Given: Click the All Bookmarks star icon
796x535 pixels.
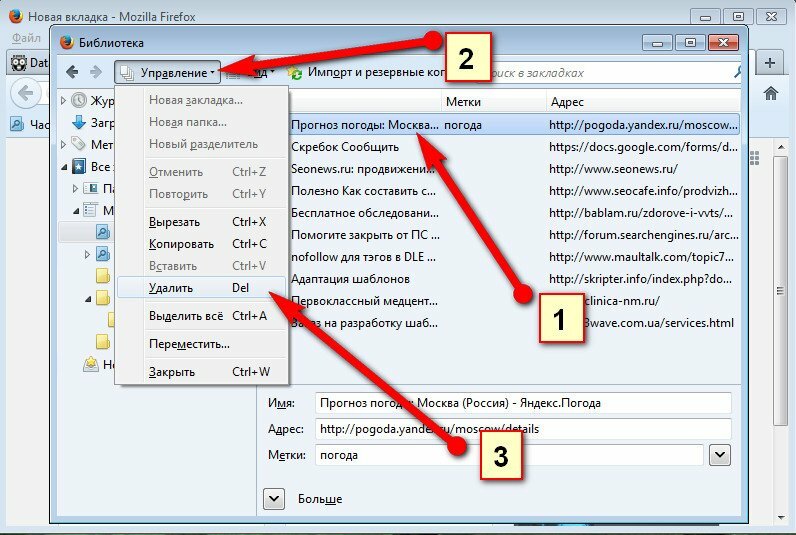Looking at the screenshot, I should coord(80,166).
